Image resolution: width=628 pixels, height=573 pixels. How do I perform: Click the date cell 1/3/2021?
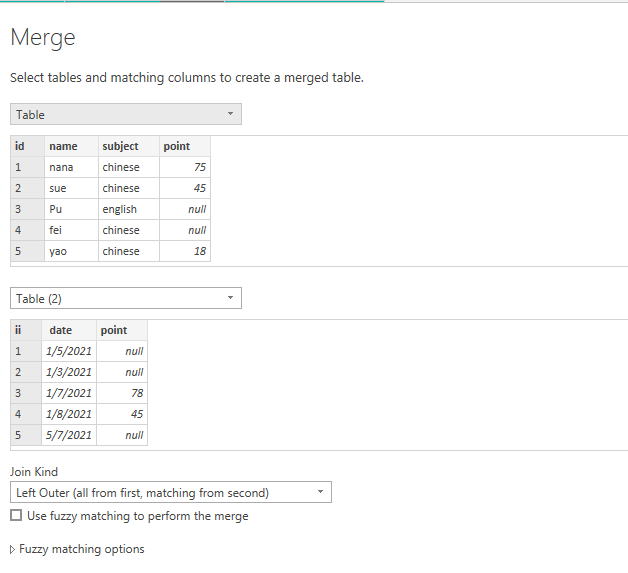click(x=69, y=372)
